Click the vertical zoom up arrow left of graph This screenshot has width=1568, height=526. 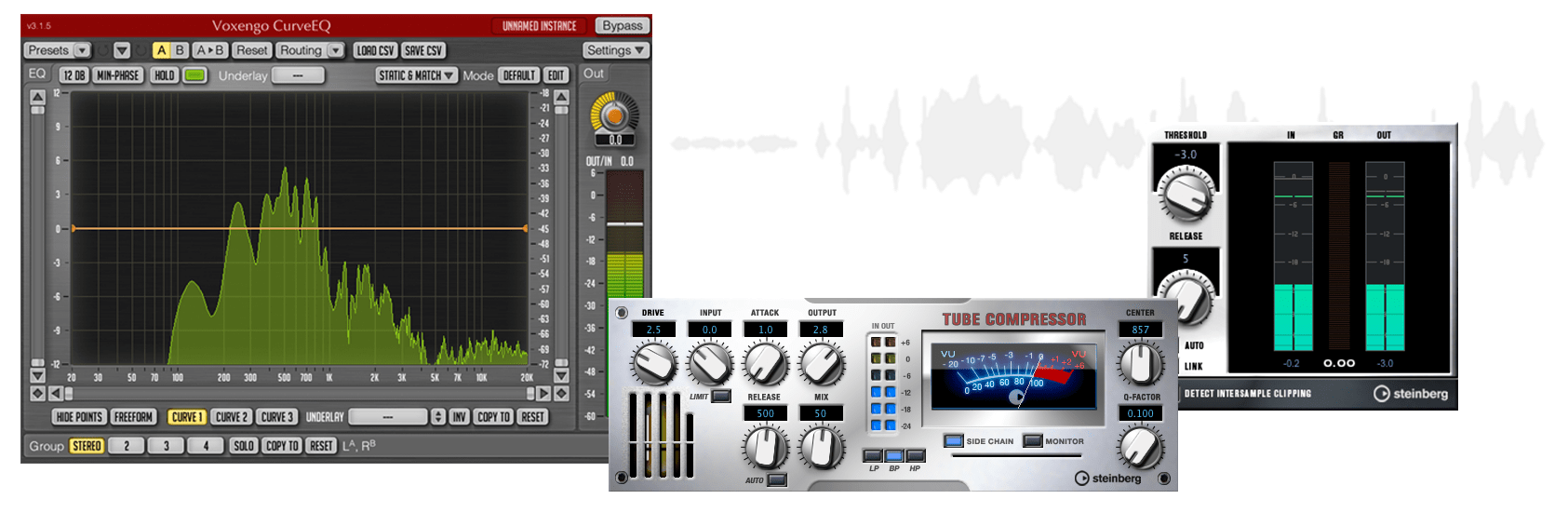click(37, 97)
